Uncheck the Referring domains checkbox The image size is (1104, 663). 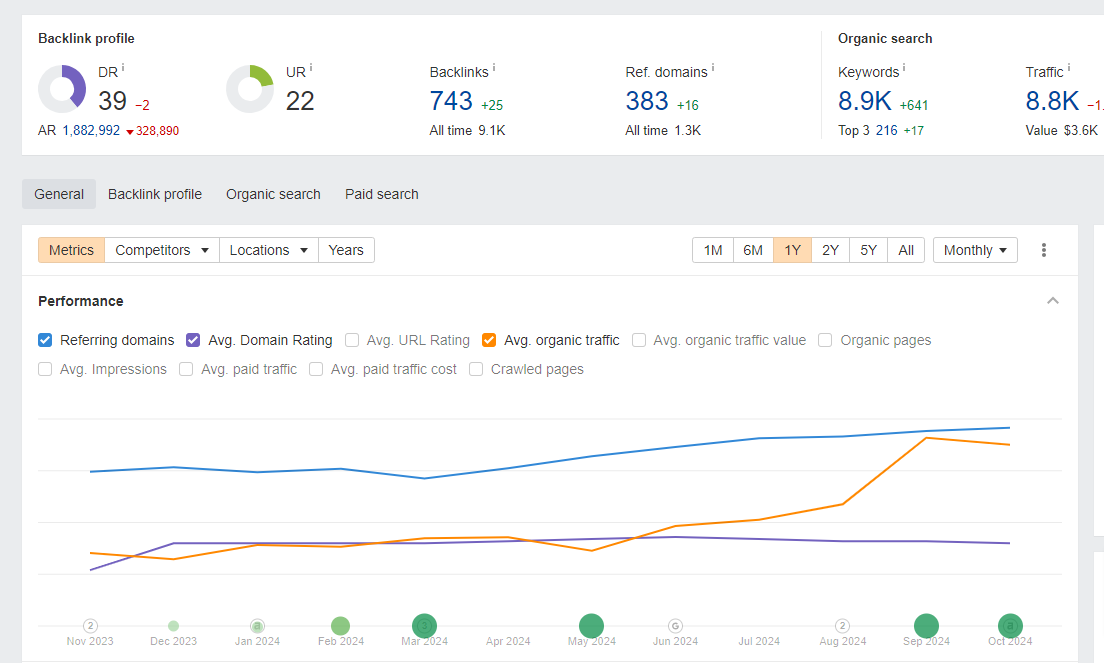tap(45, 340)
